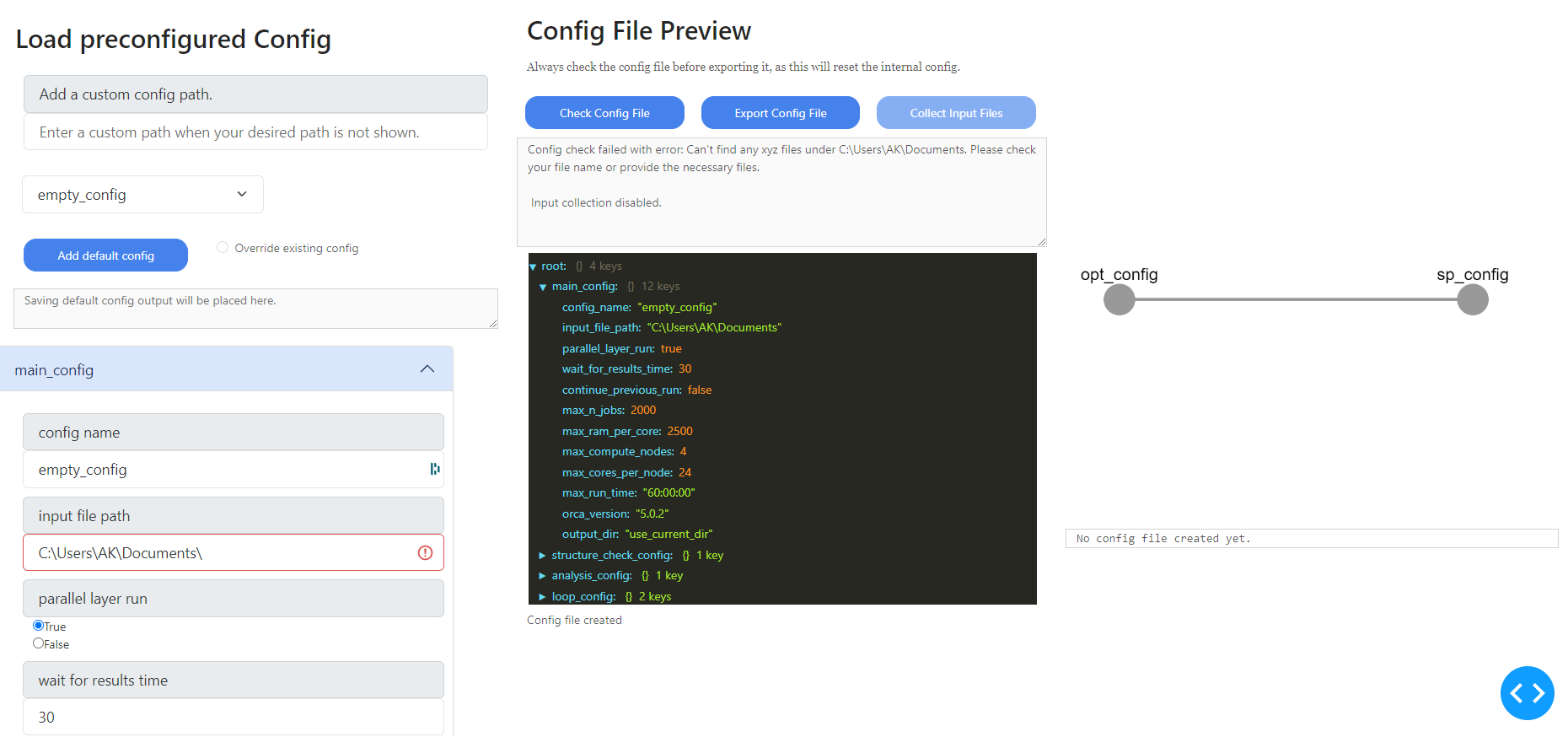The image size is (1568, 737).
Task: Collapse the main_config accordion section
Action: pyautogui.click(x=226, y=369)
